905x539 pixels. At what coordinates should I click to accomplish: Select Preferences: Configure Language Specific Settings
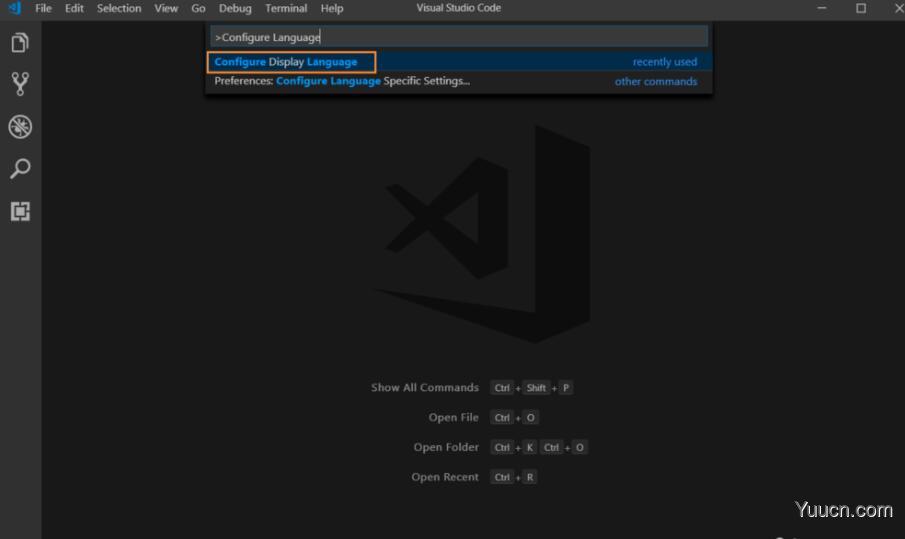(x=459, y=81)
